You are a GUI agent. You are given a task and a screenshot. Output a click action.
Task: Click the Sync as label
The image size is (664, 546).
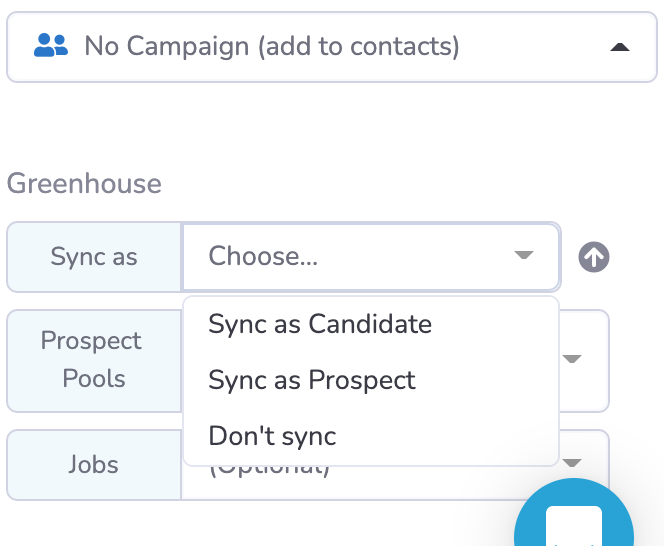click(94, 257)
